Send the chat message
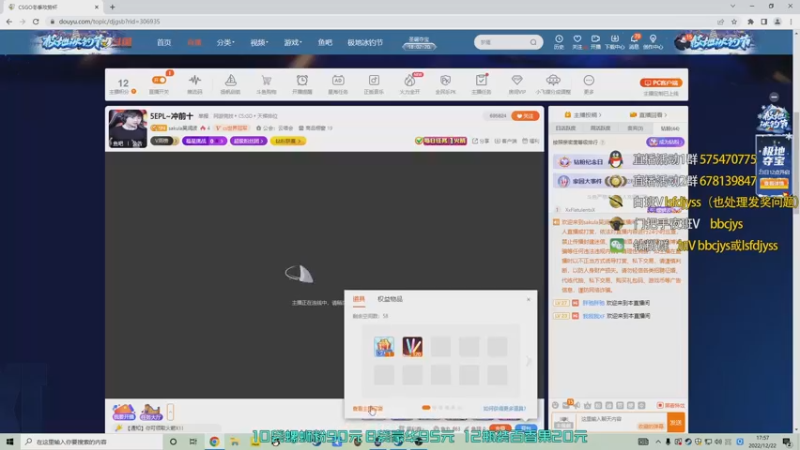This screenshot has width=800, height=450. (x=676, y=422)
